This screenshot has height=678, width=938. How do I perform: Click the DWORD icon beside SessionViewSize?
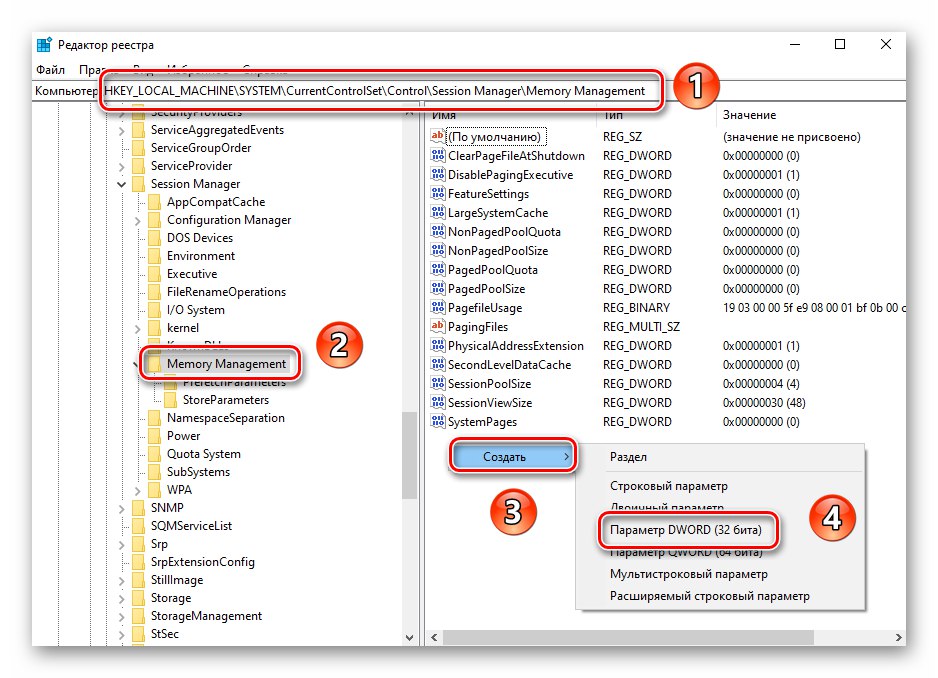pos(437,402)
